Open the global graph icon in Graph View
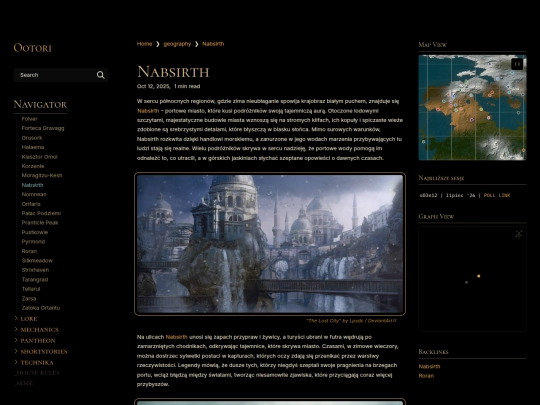This screenshot has width=540, height=405. pos(519,233)
